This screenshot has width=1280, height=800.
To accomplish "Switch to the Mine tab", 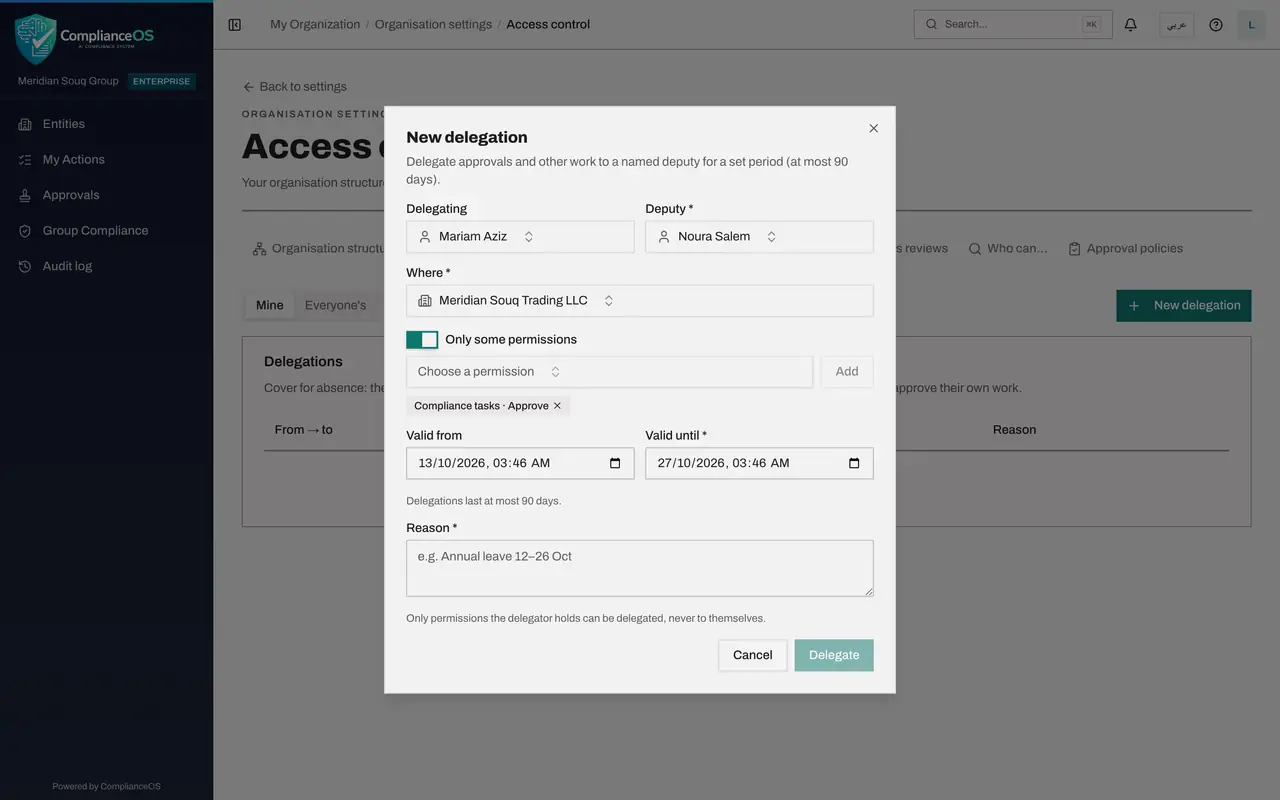I will (x=270, y=306).
